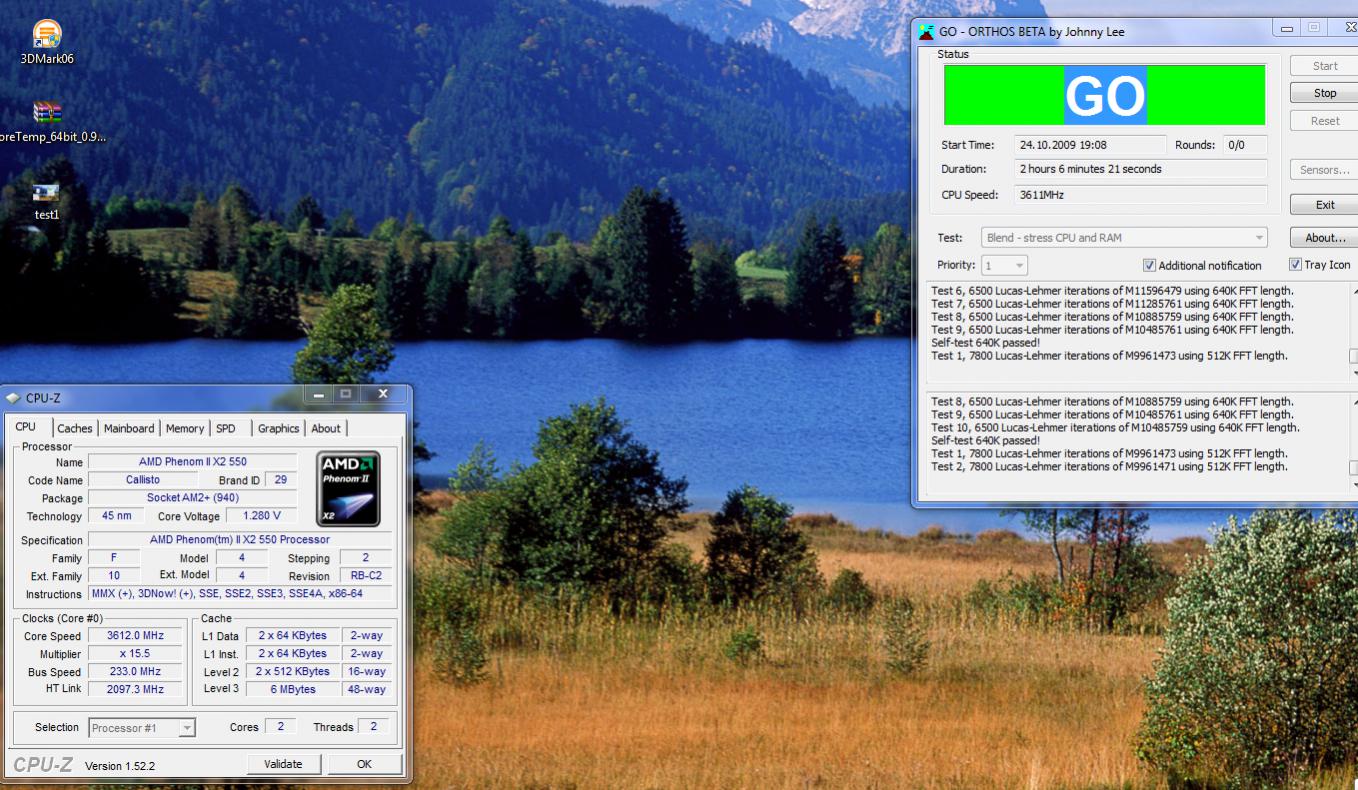
Task: Click the ORTHOS title bar icon
Action: [927, 32]
